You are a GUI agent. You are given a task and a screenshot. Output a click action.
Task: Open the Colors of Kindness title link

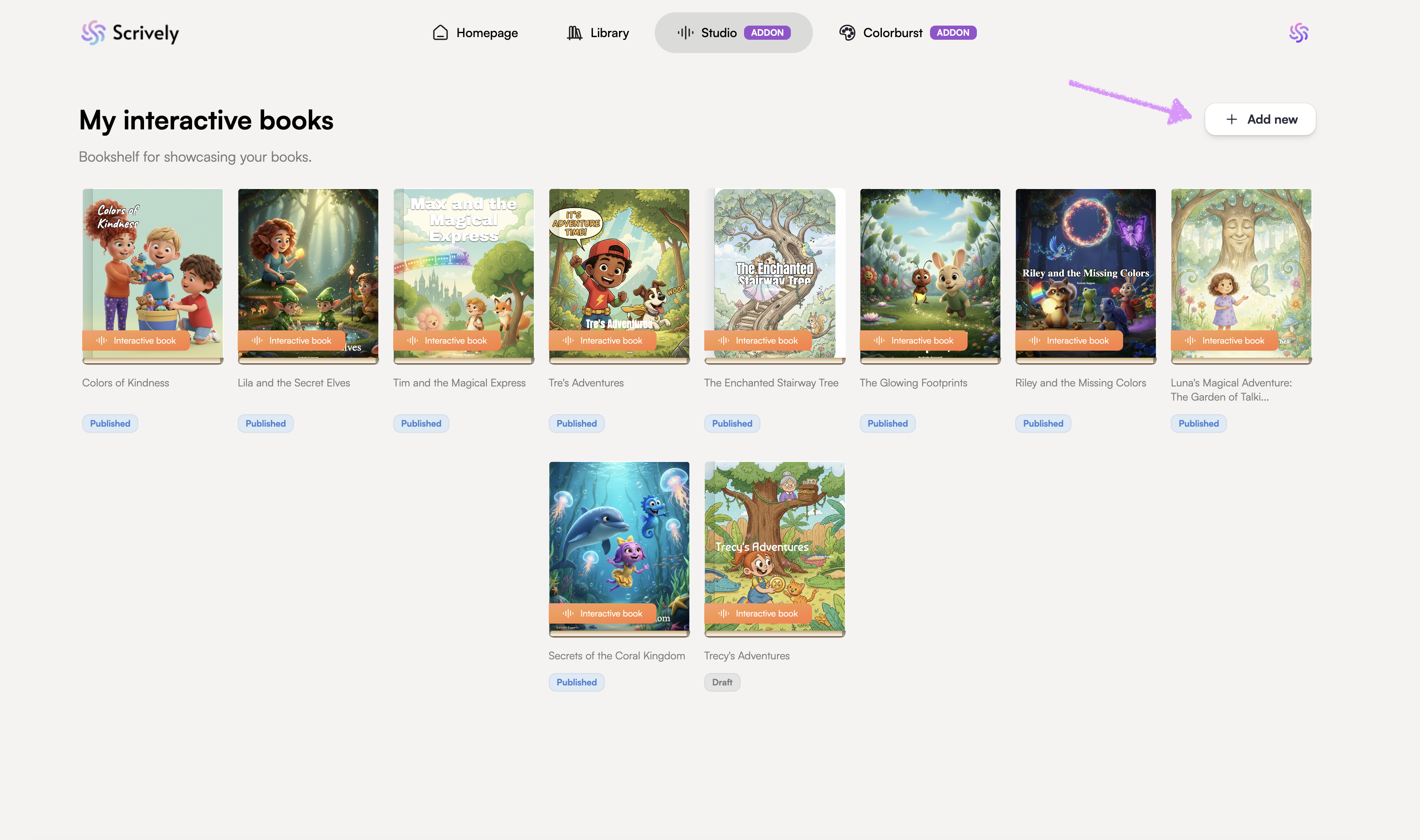(125, 382)
